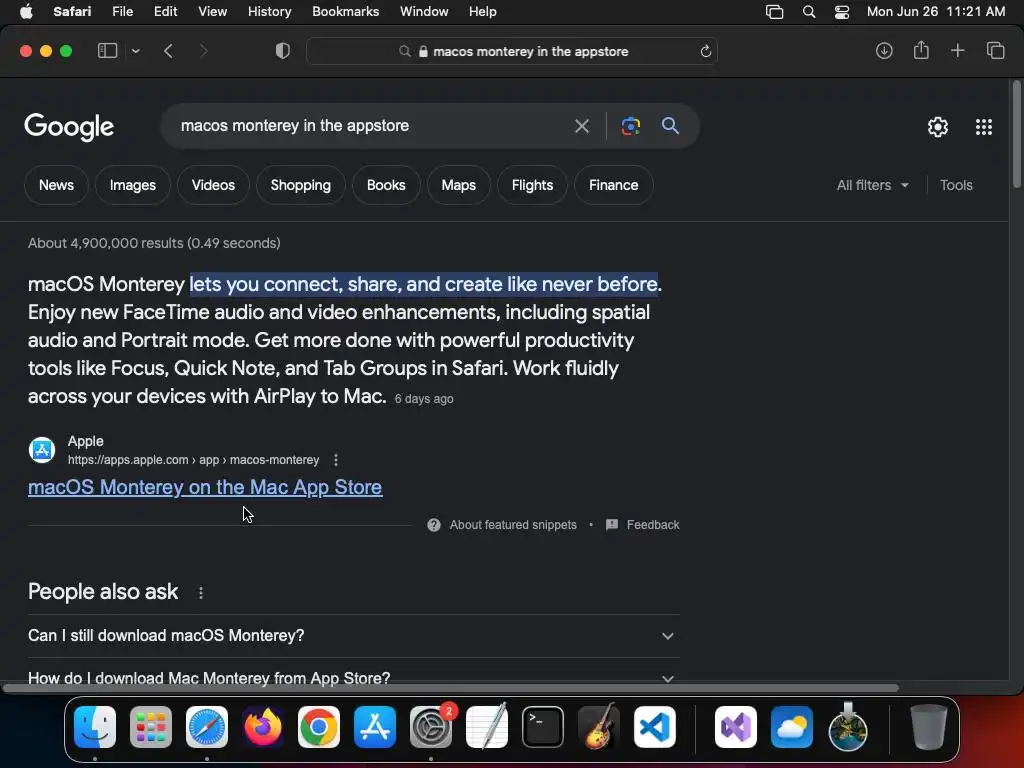Open Finder from the Dock
This screenshot has width=1024, height=768.
[95, 727]
